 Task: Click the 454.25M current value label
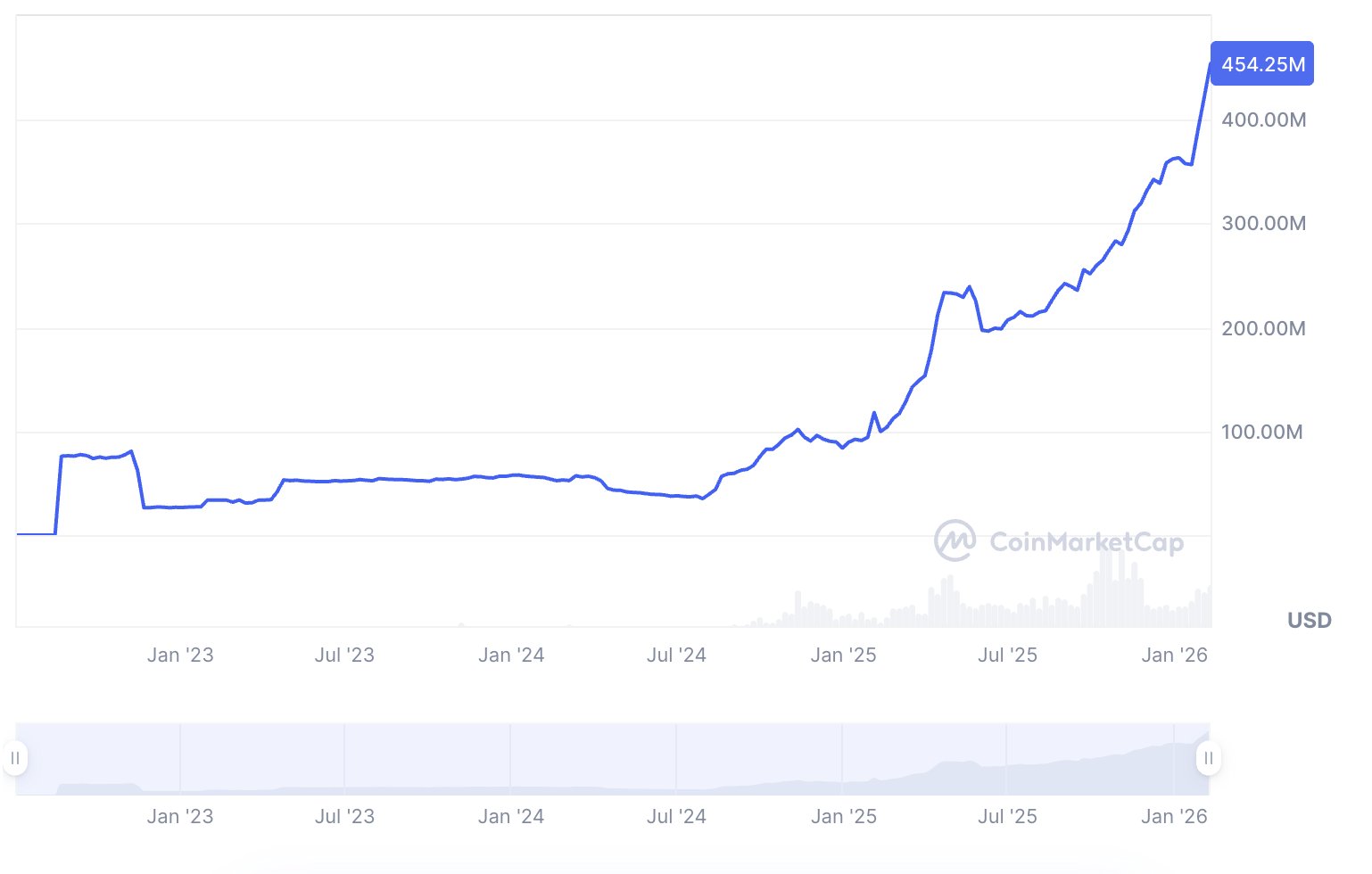pos(1262,64)
